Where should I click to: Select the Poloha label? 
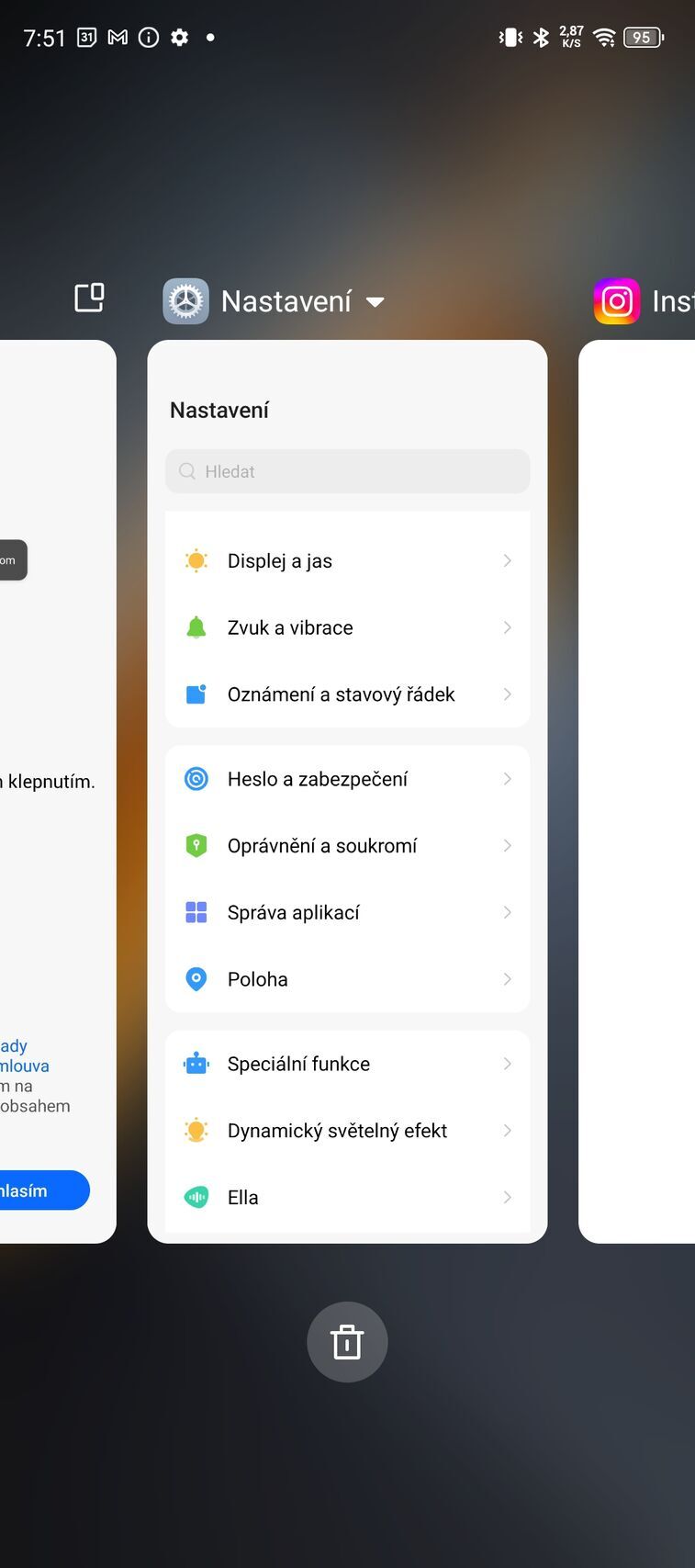tap(258, 979)
